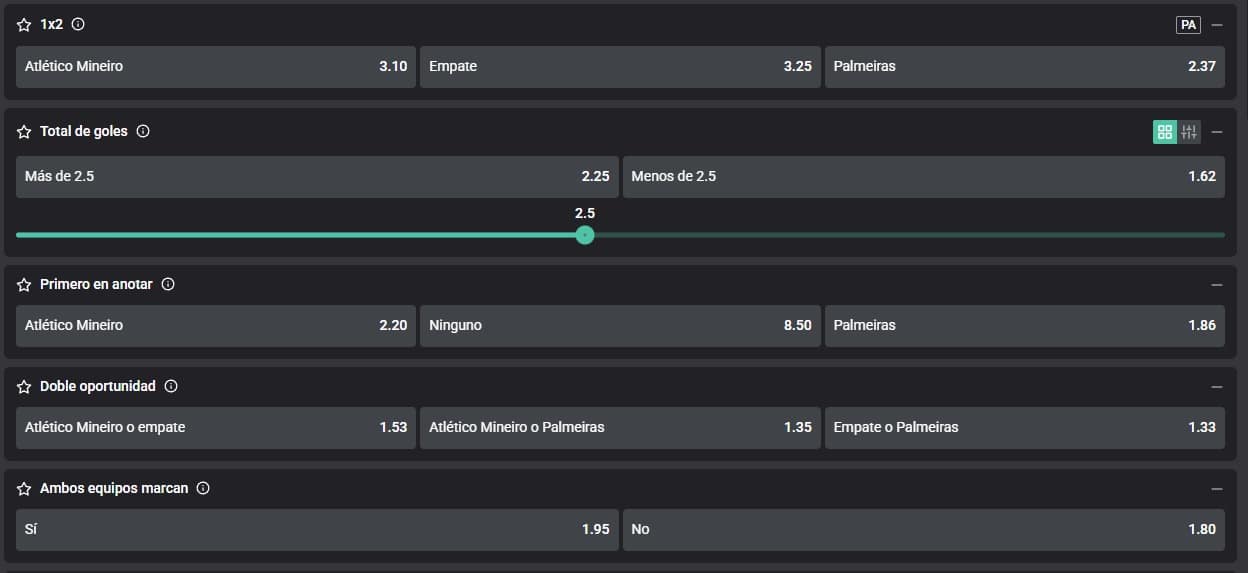Image resolution: width=1248 pixels, height=573 pixels.
Task: Favorite the Total de goles market
Action: coord(24,132)
